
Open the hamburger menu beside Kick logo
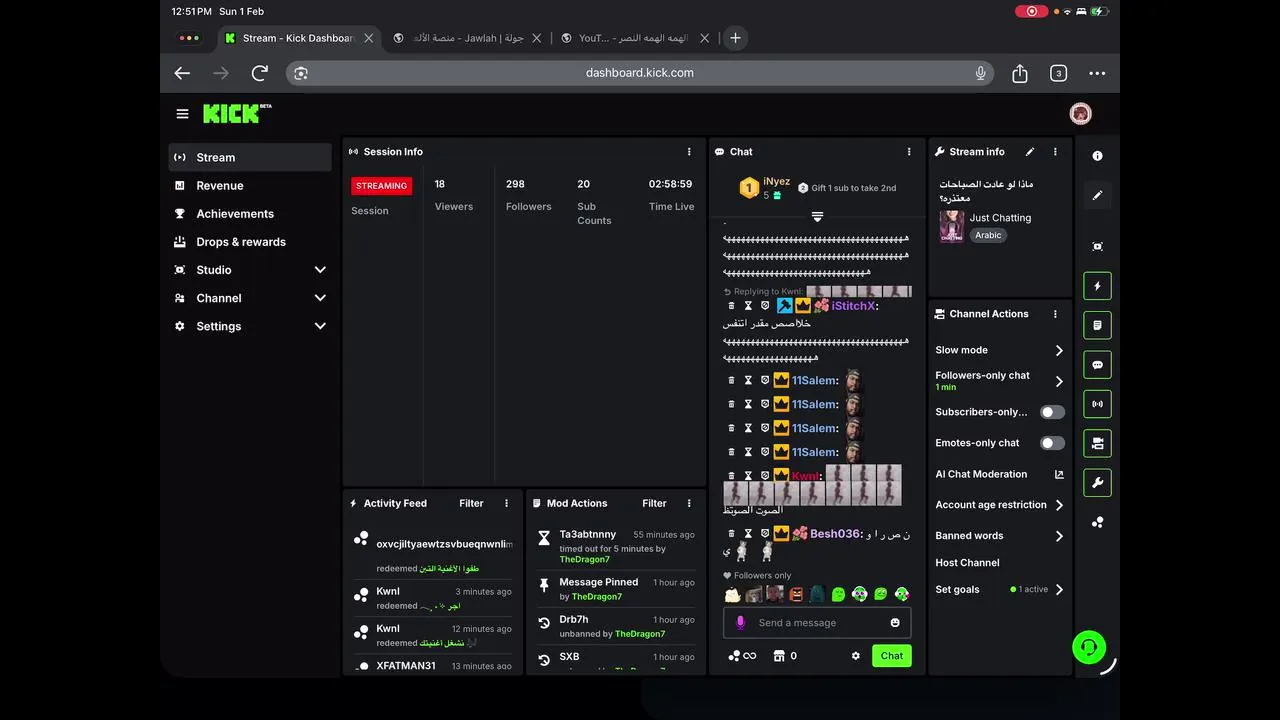pyautogui.click(x=182, y=114)
